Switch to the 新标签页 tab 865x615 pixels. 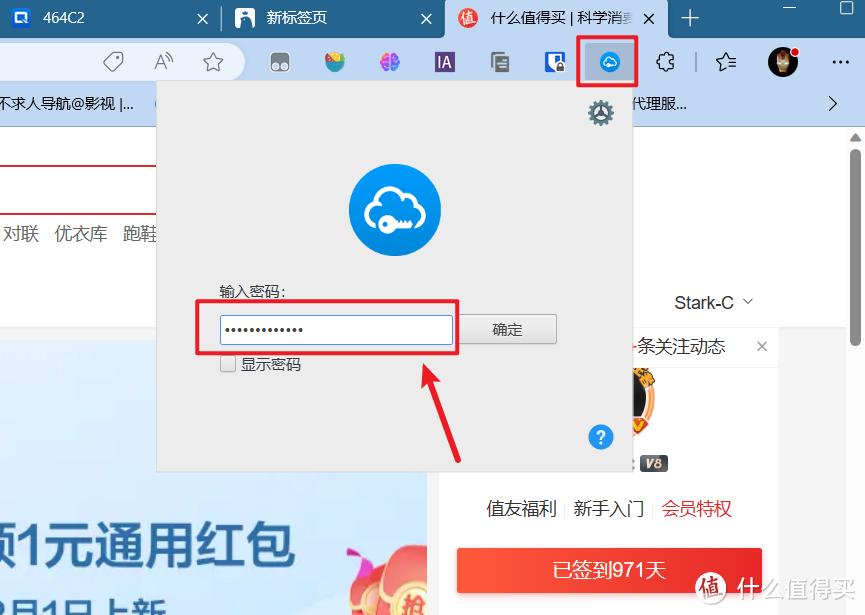click(x=297, y=18)
